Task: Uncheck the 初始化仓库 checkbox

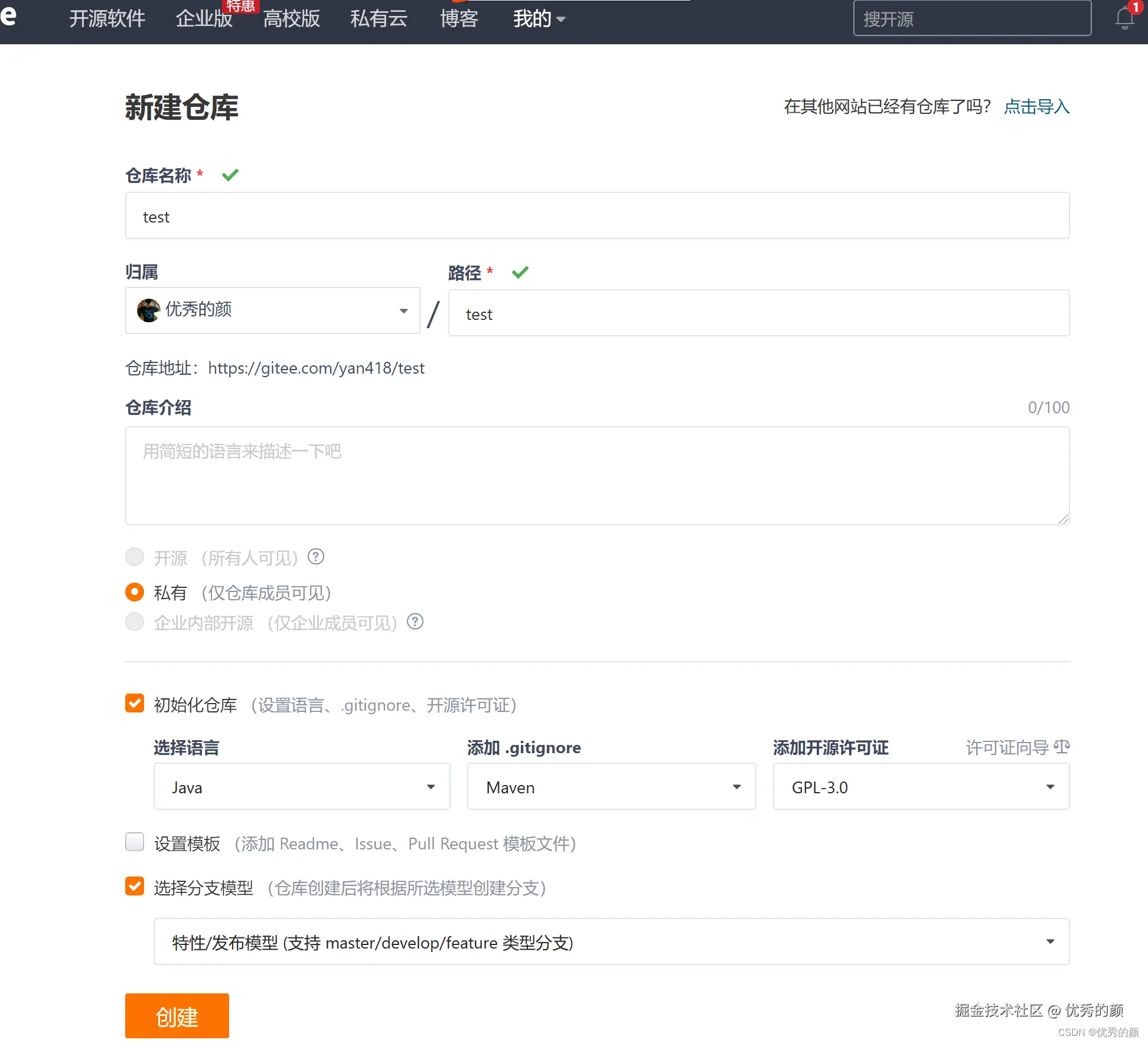Action: pyautogui.click(x=135, y=703)
